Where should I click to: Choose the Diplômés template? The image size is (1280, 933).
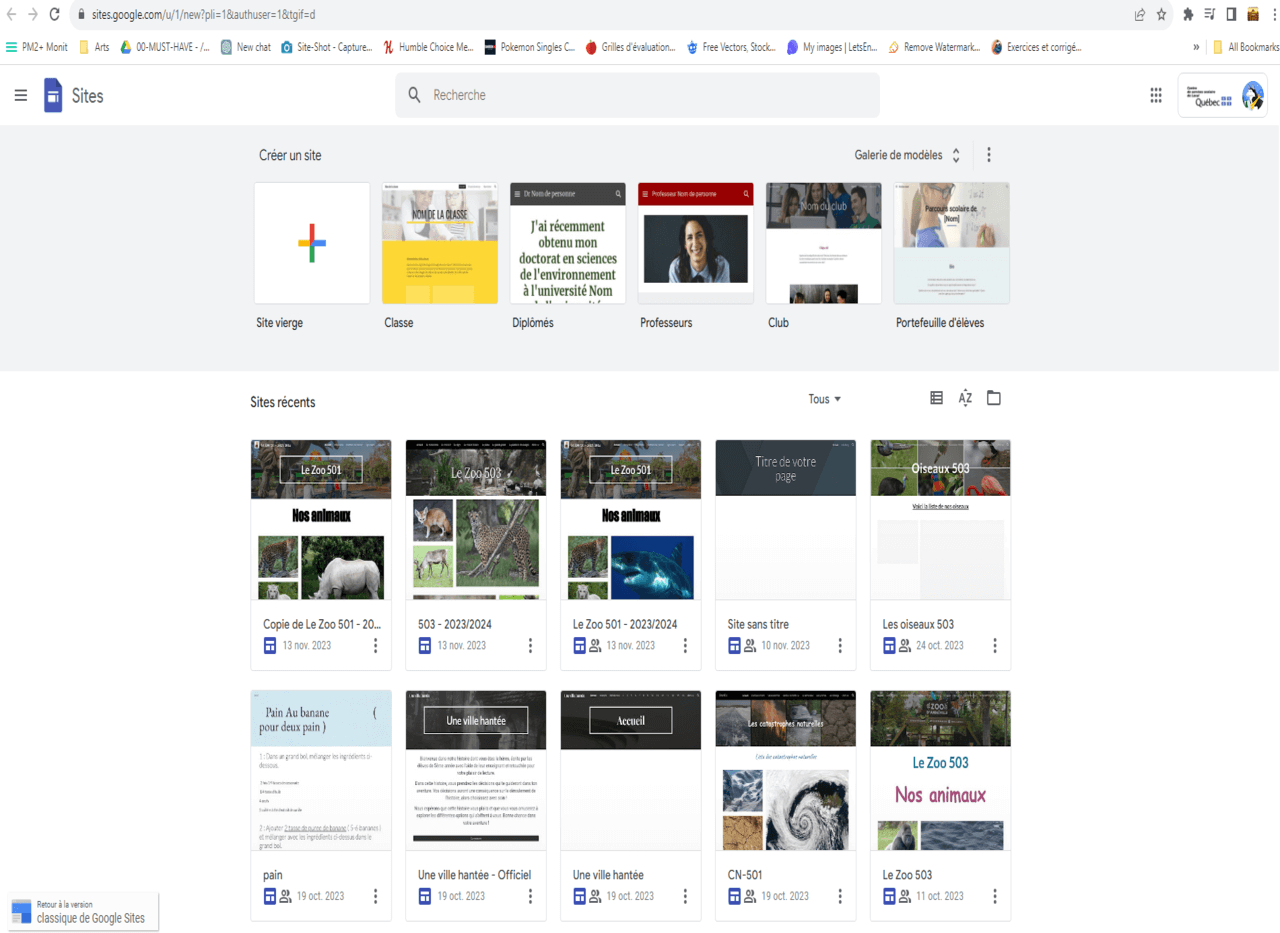568,243
